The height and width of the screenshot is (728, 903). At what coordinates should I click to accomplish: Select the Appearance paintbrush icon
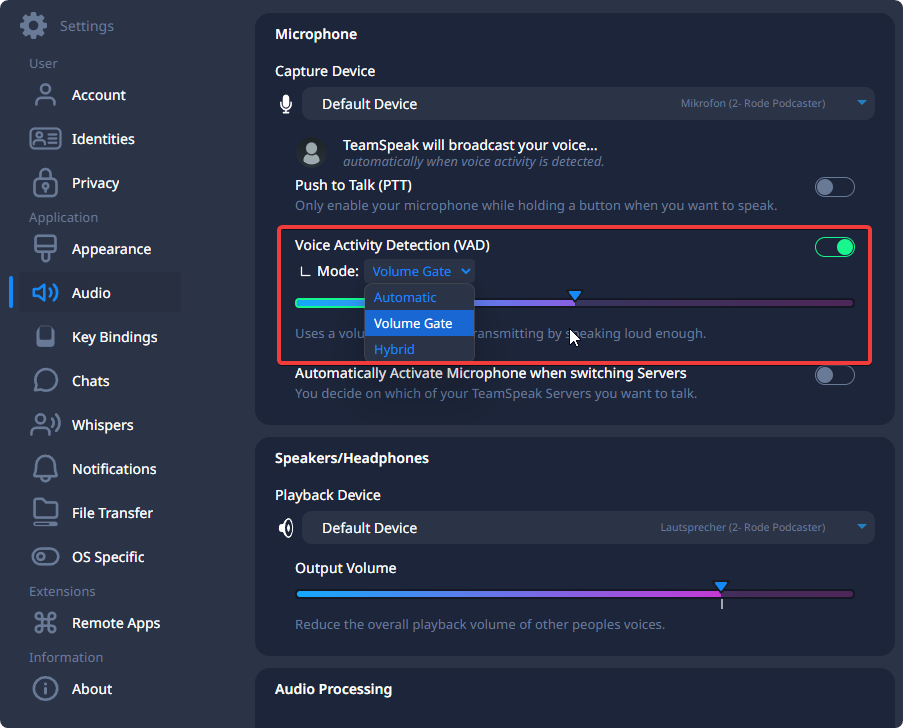45,249
